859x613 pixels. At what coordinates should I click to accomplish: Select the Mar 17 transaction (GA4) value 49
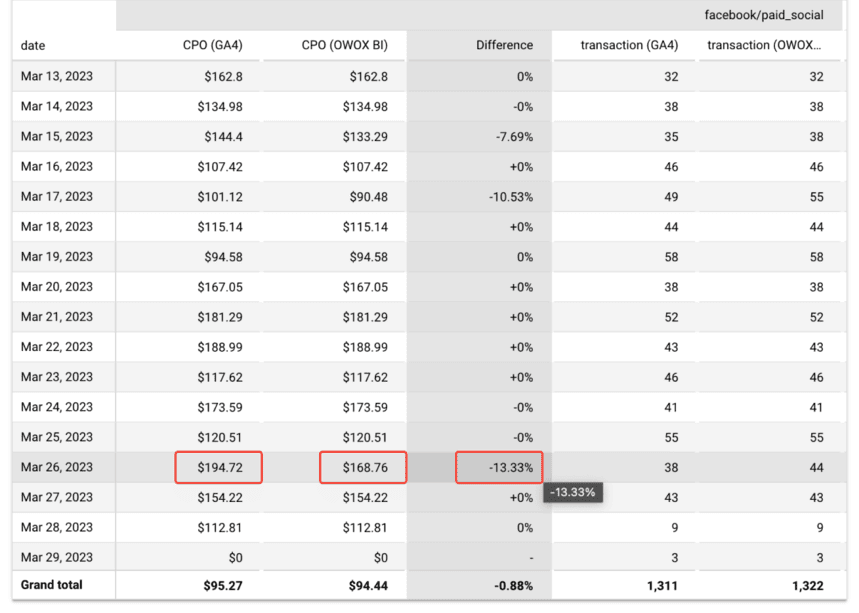pyautogui.click(x=671, y=197)
